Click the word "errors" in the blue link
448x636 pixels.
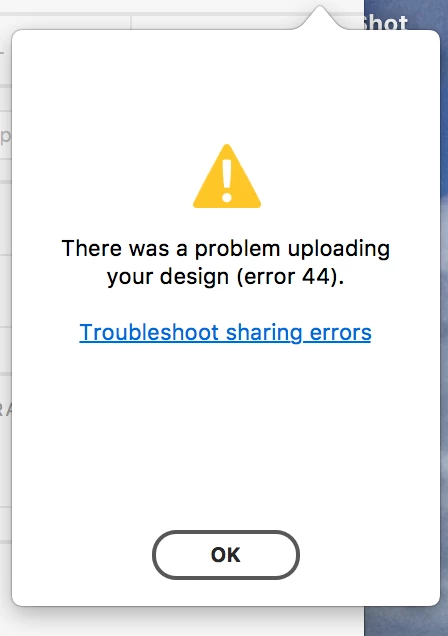tap(341, 333)
